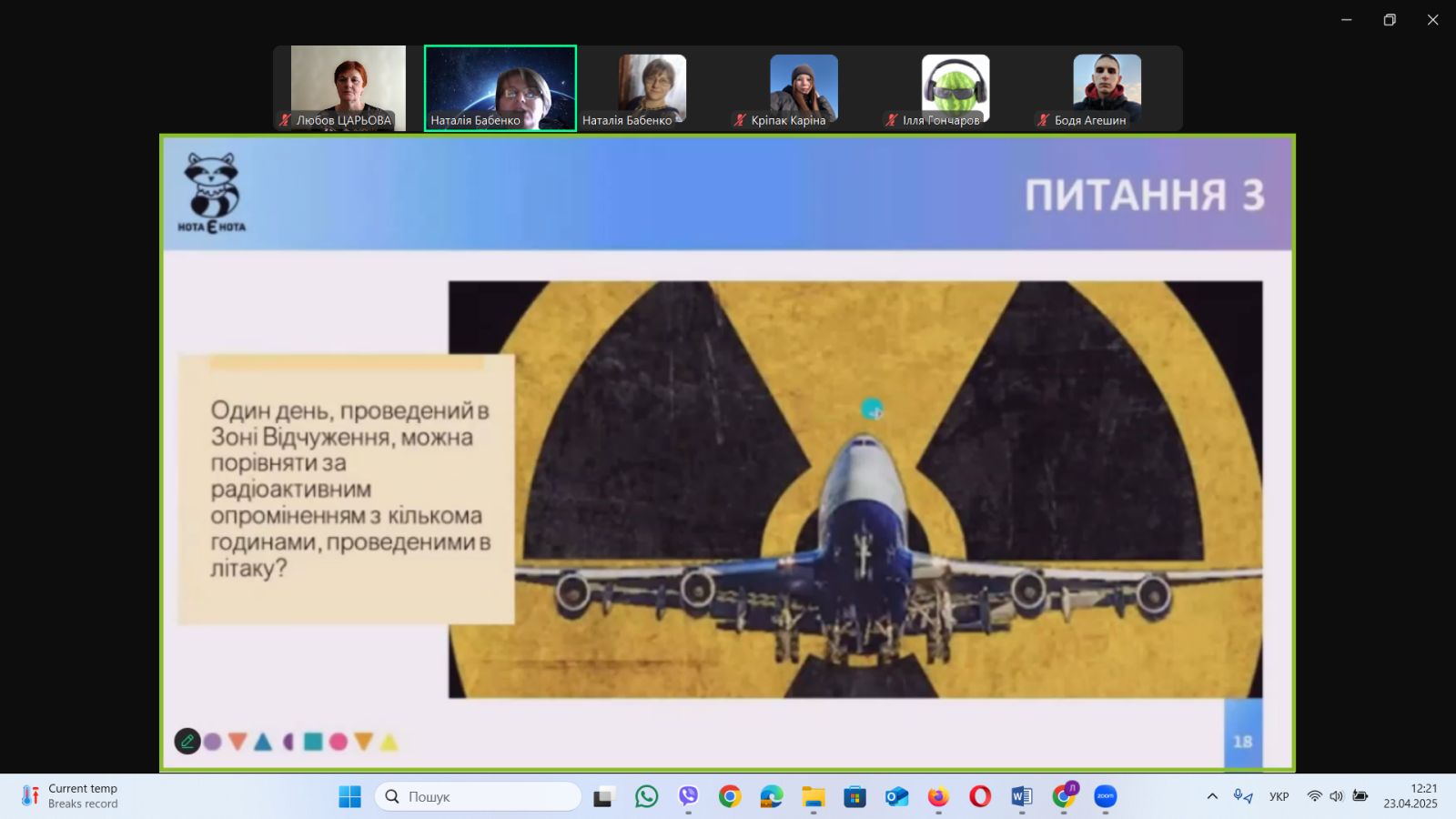Open Microsoft Word from taskbar
1456x819 pixels.
(x=1022, y=796)
